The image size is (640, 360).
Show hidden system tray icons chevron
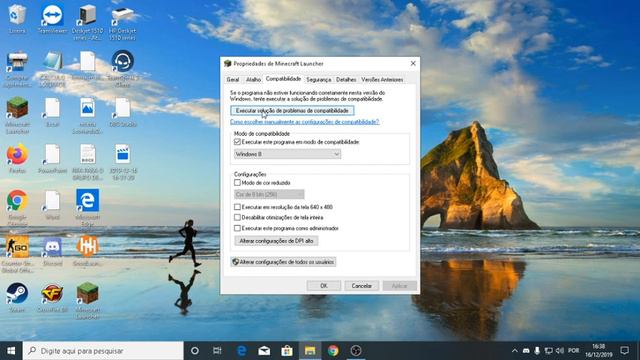pos(515,351)
